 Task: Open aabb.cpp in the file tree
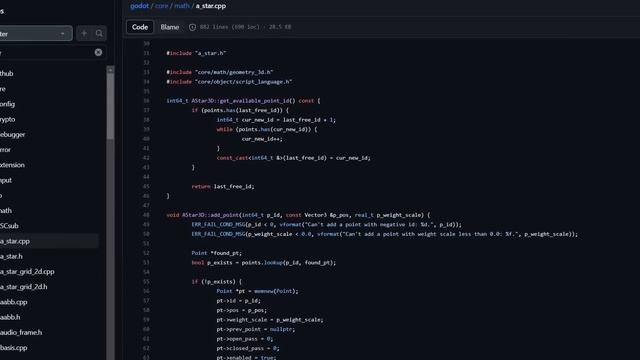[x=13, y=302]
